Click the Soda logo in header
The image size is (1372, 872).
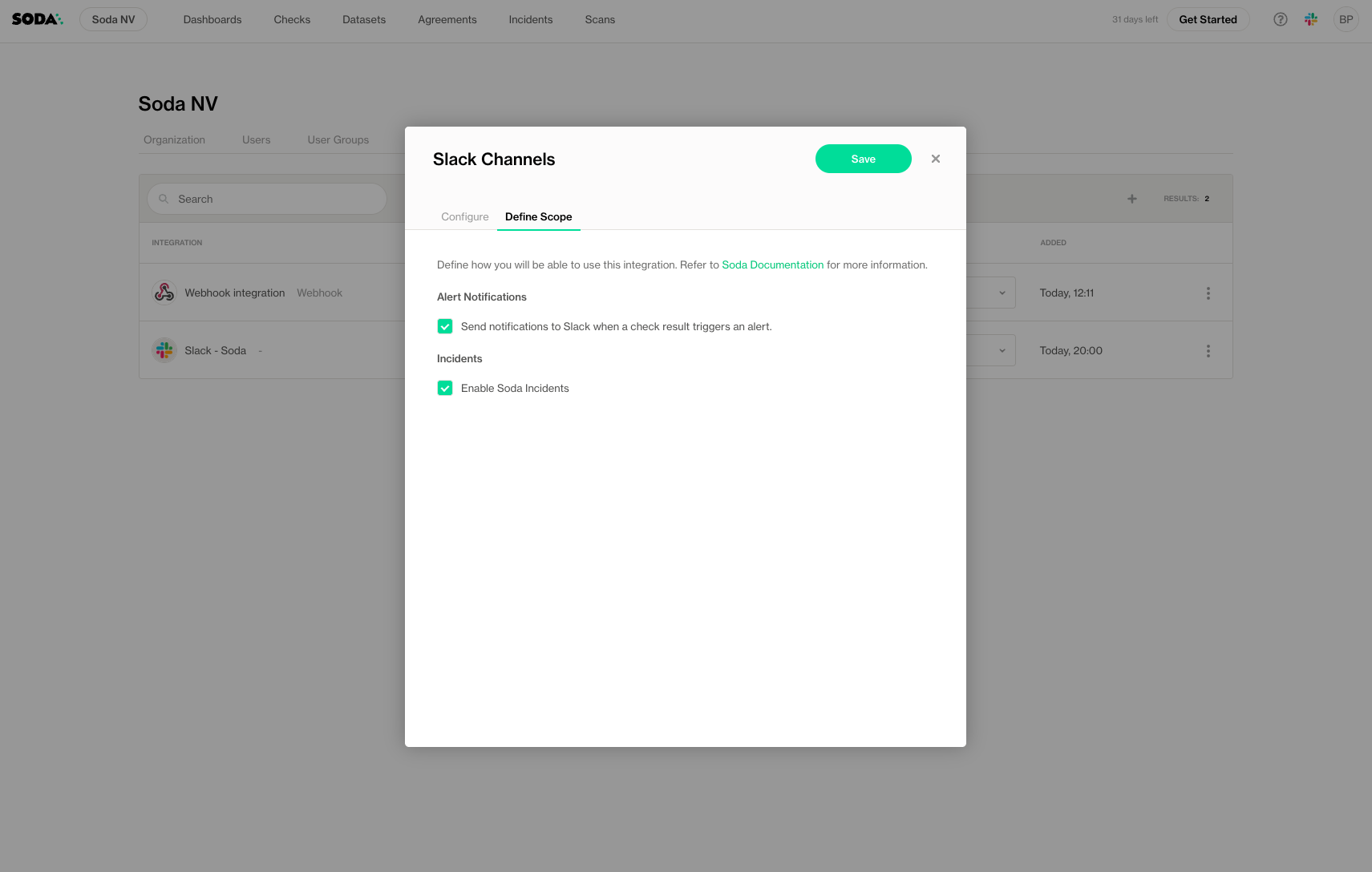click(37, 19)
